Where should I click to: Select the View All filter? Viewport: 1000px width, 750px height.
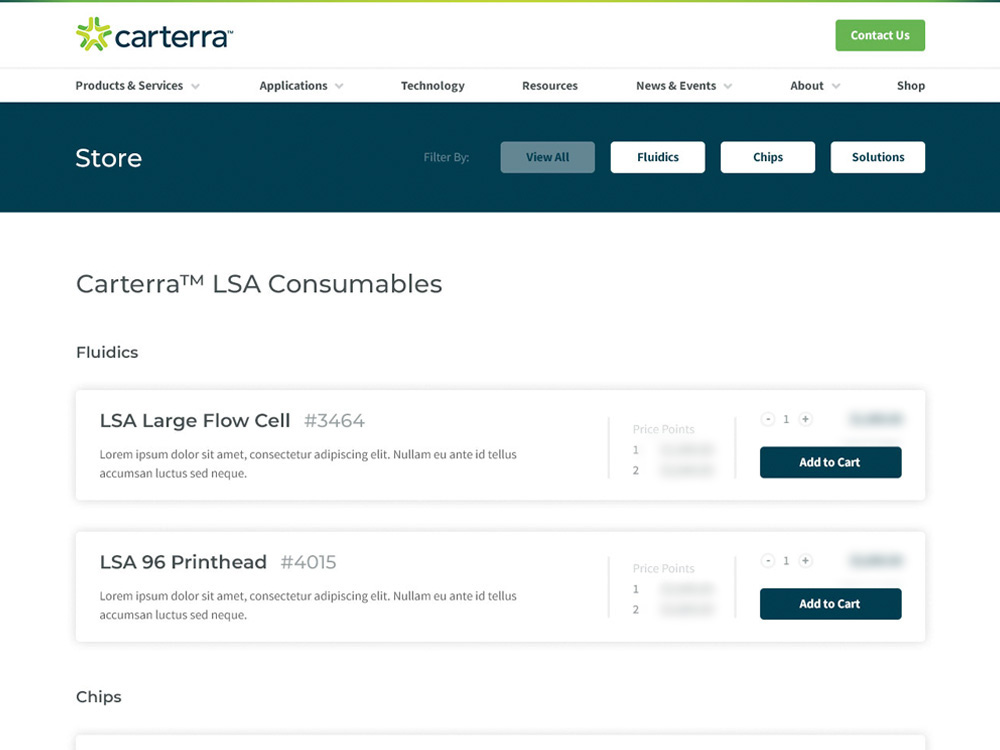[x=547, y=157]
